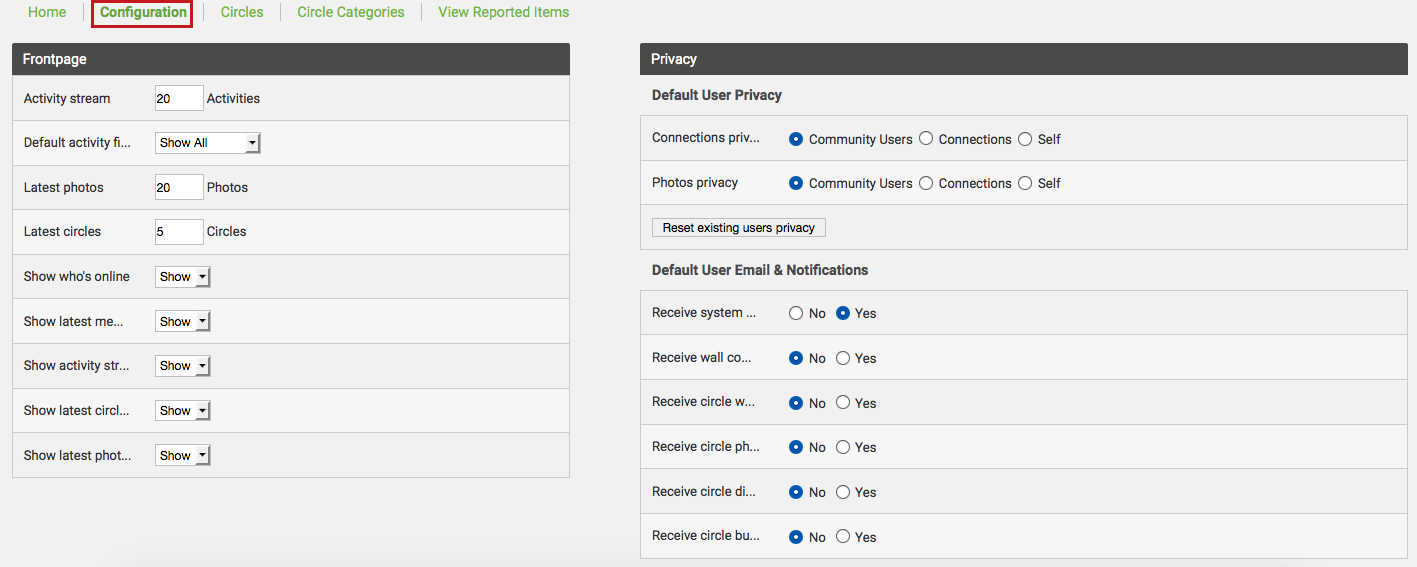The image size is (1417, 567).
Task: Click Reset existing users privacy button
Action: point(738,228)
